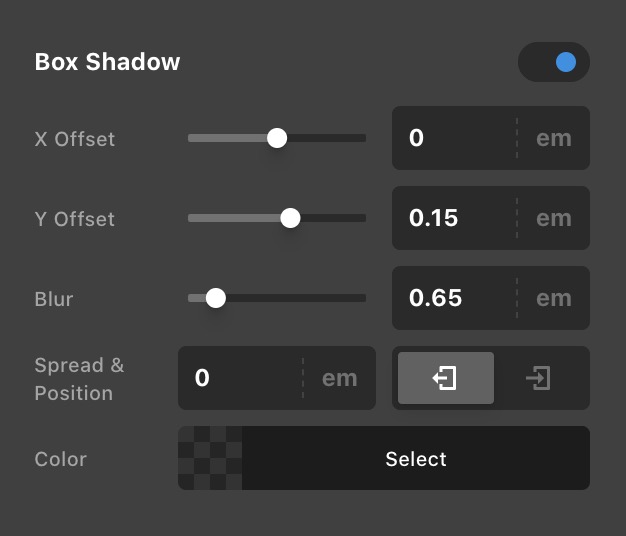Focus the Blur 0.65 value field
The height and width of the screenshot is (536, 626).
(454, 298)
